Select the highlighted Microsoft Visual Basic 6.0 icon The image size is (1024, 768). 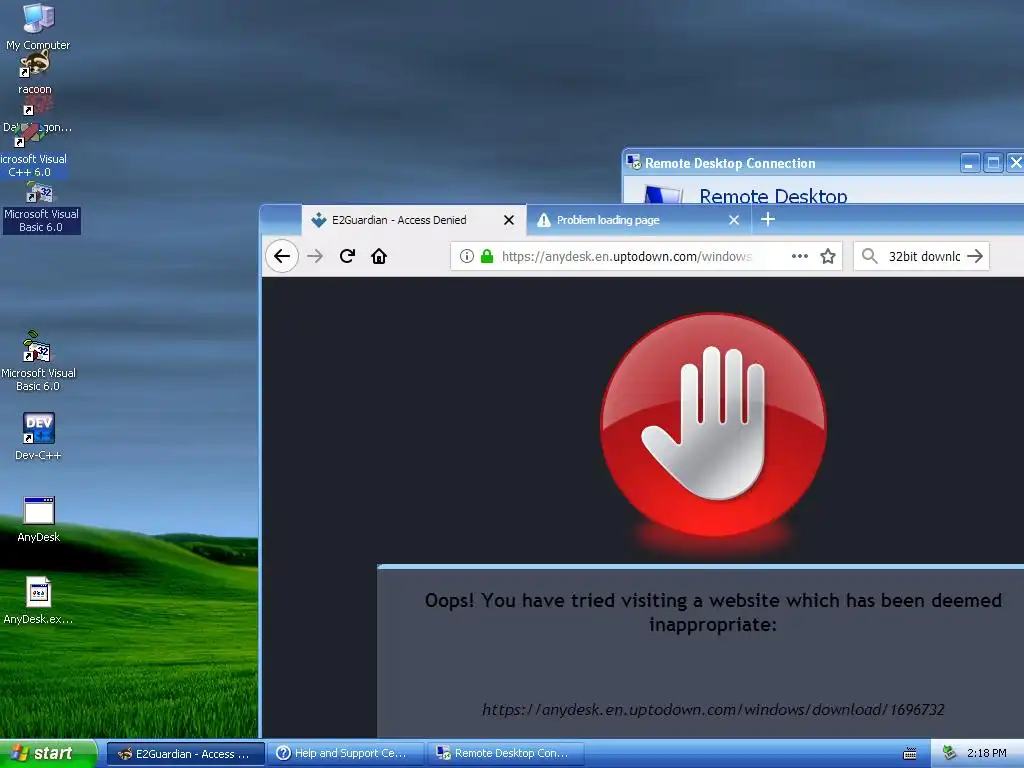[x=40, y=208]
